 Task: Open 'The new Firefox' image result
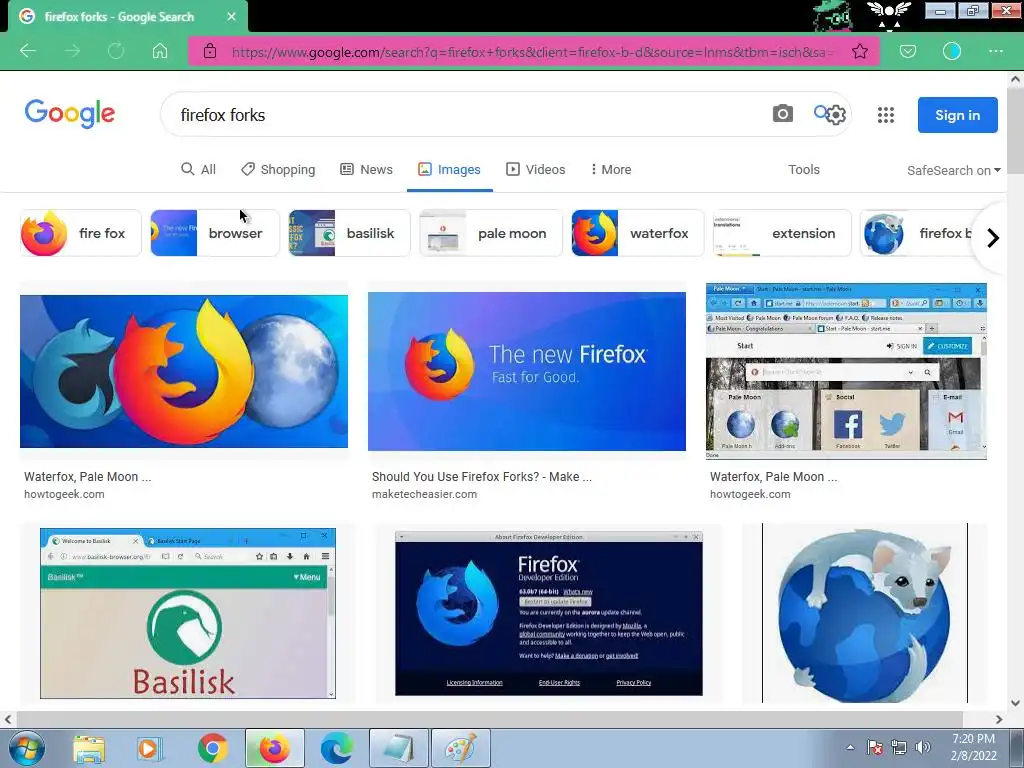527,371
